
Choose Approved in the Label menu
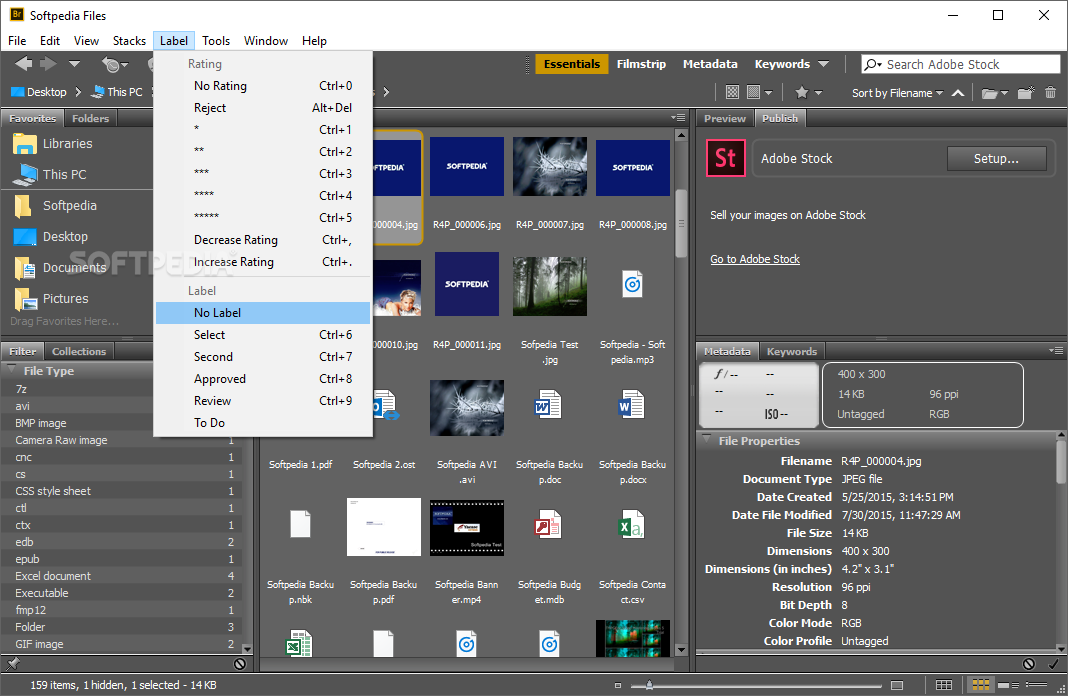pyautogui.click(x=263, y=379)
